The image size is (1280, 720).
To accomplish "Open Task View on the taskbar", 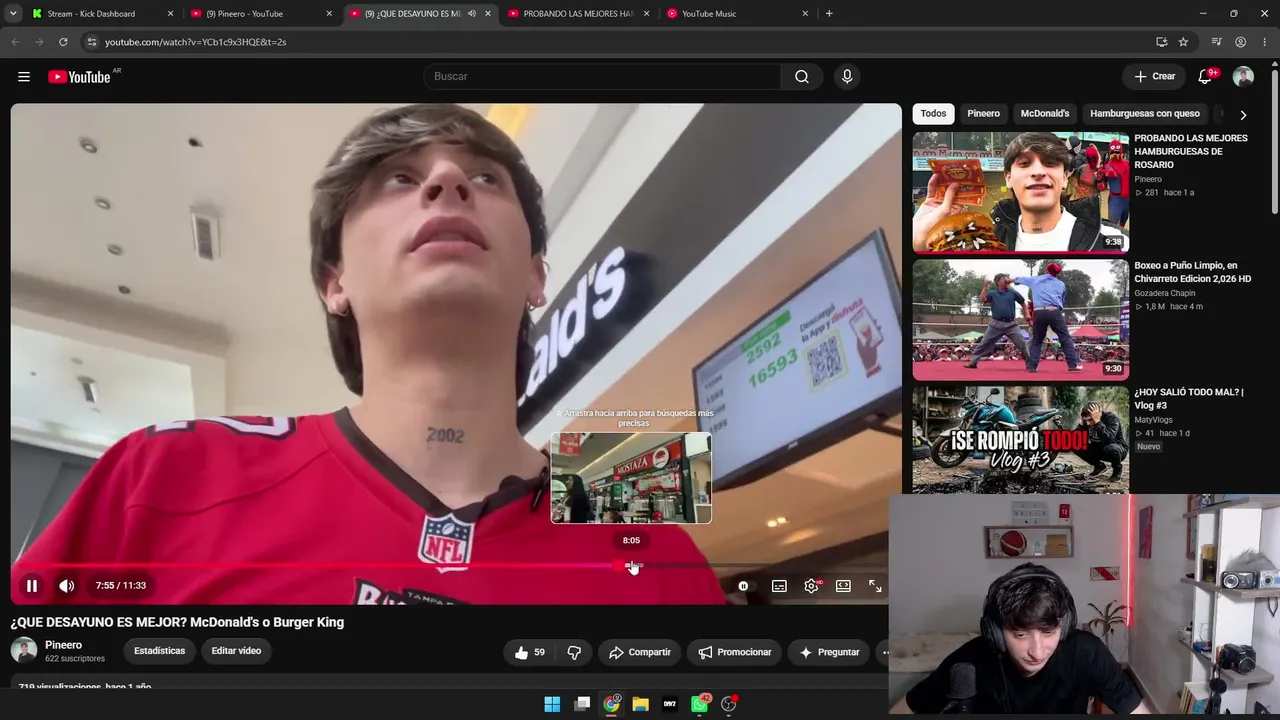I will coord(582,704).
